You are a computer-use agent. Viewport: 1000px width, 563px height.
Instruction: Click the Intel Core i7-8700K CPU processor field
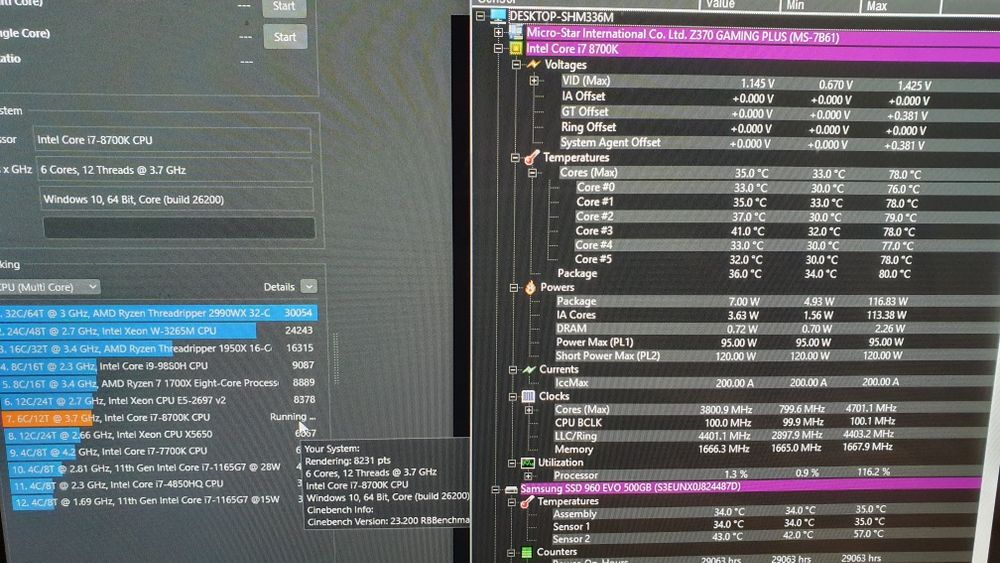172,140
